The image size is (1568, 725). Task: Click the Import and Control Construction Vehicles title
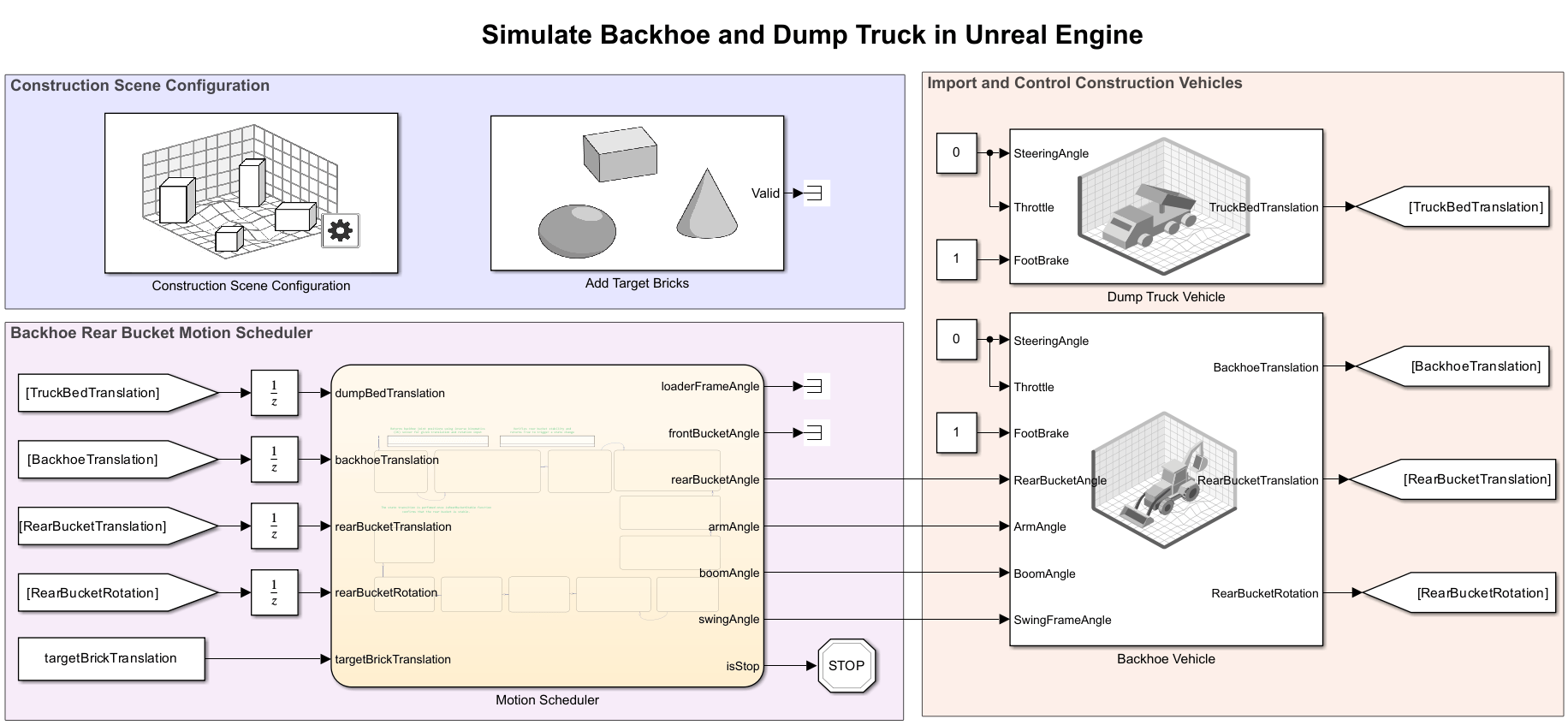pos(1084,83)
